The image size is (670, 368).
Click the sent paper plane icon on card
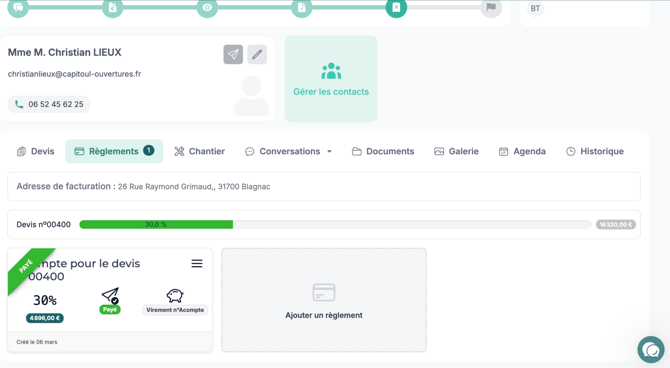pos(110,296)
